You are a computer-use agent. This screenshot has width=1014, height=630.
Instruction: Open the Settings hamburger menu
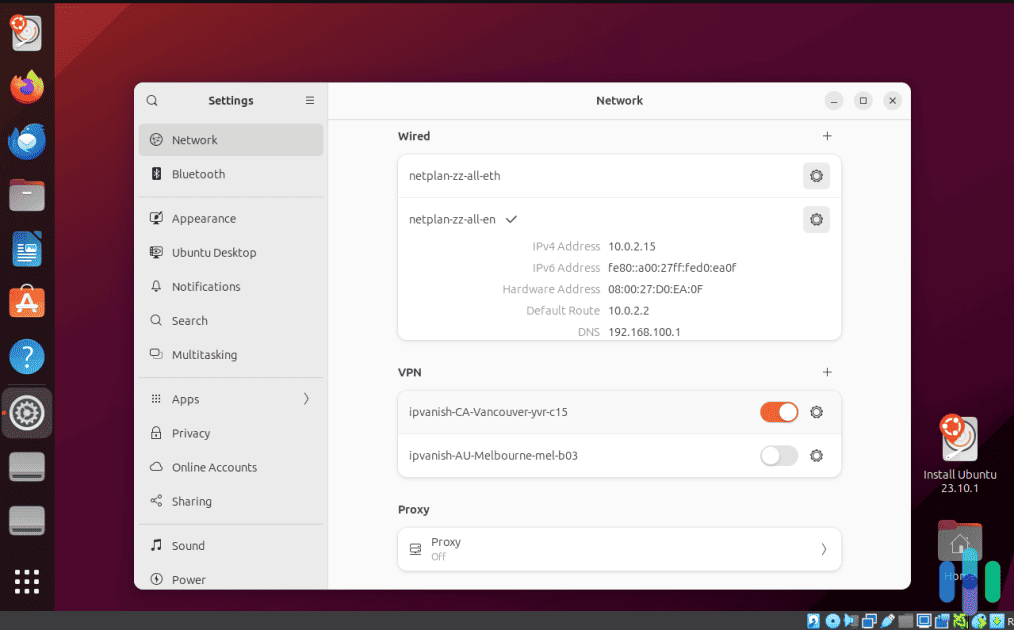click(x=310, y=100)
